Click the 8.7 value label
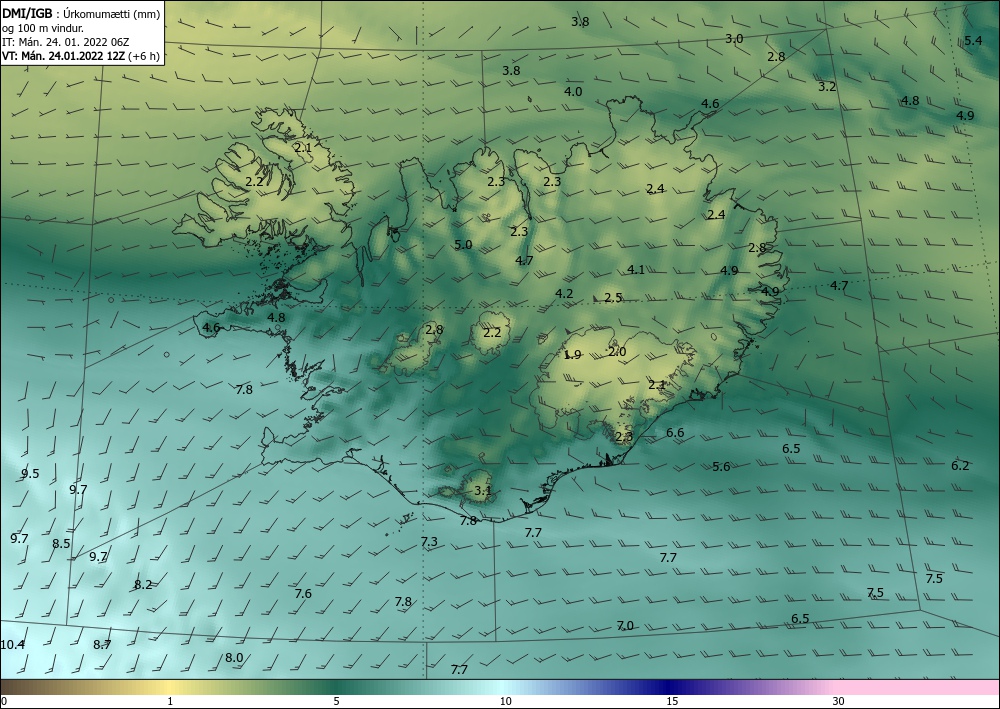Image resolution: width=1000 pixels, height=709 pixels. click(x=102, y=645)
